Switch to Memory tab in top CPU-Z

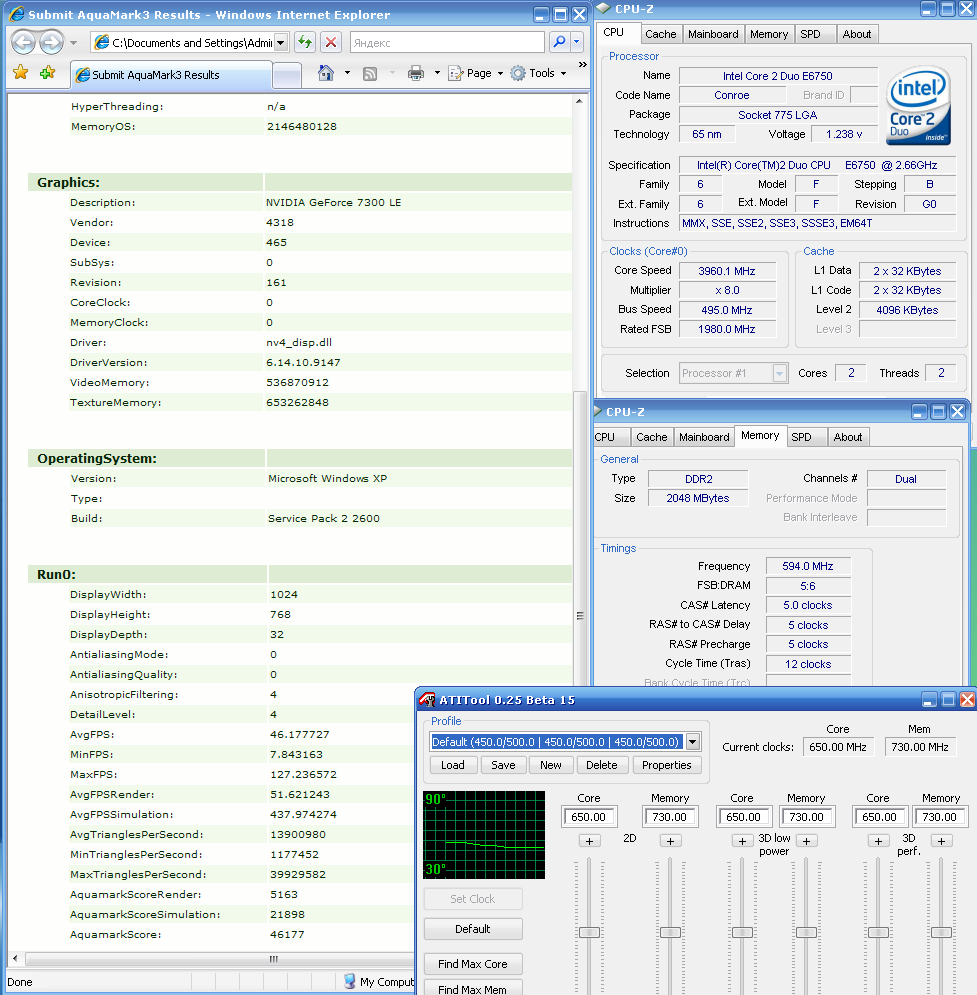(769, 34)
